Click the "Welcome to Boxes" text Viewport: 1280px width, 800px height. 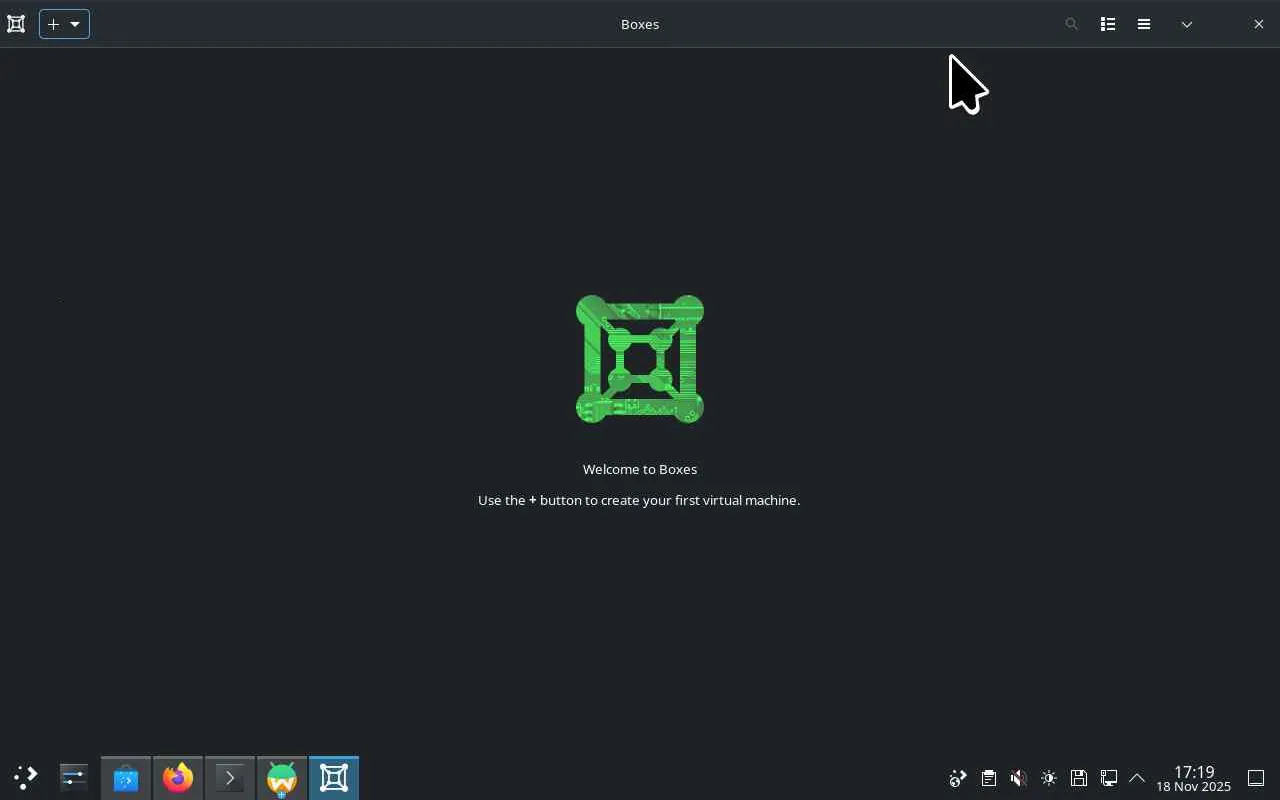pyautogui.click(x=640, y=469)
